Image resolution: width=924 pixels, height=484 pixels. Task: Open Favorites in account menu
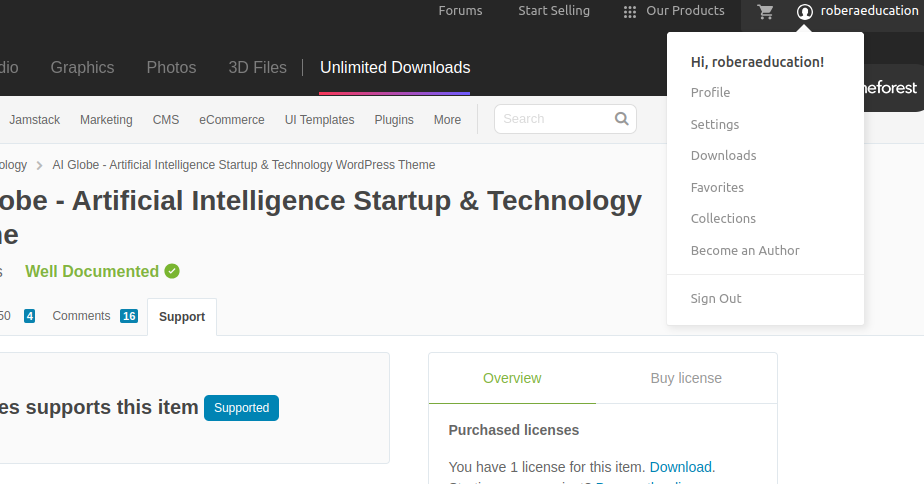(x=717, y=187)
